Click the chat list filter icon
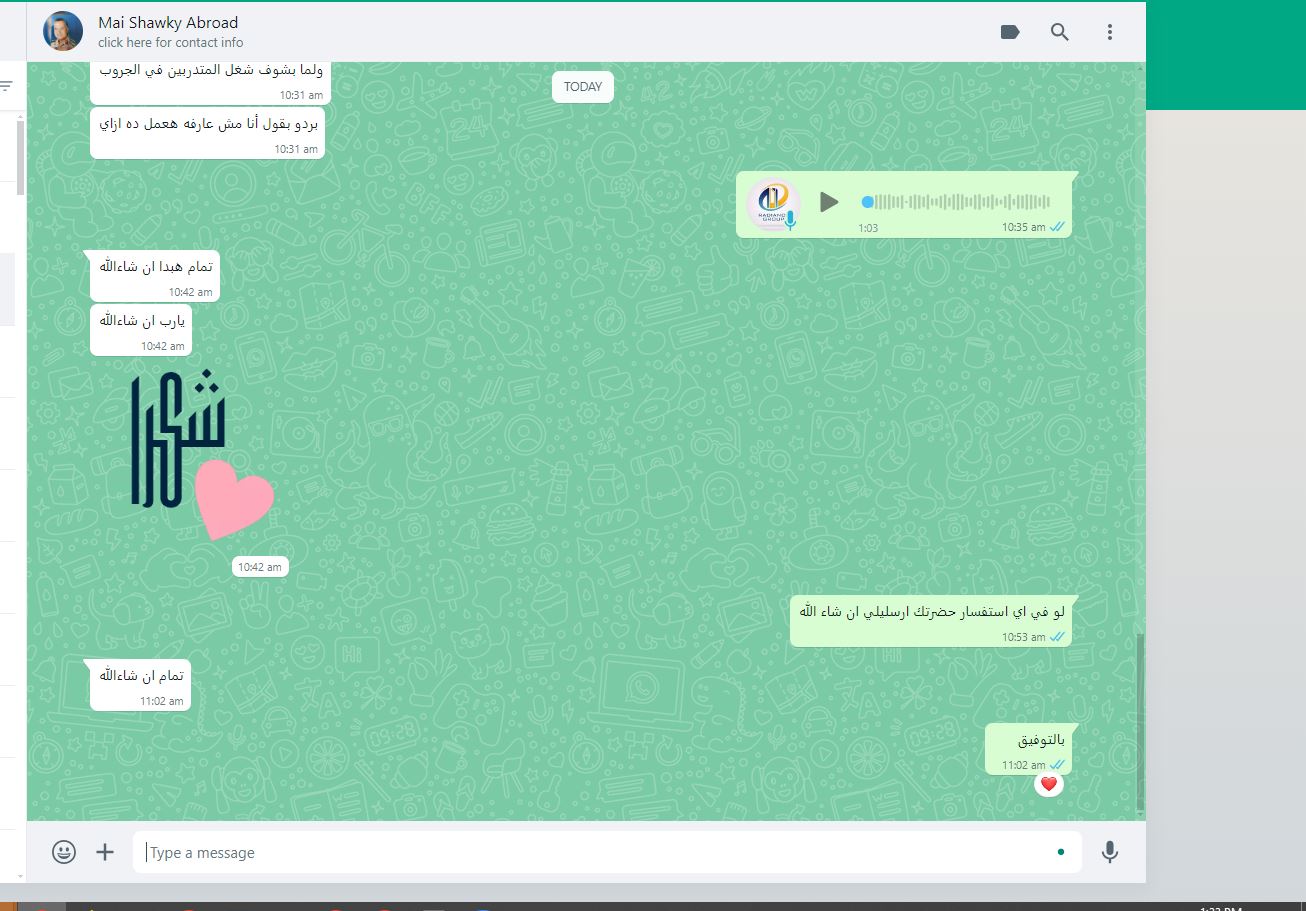The height and width of the screenshot is (911, 1306). pyautogui.click(x=6, y=87)
